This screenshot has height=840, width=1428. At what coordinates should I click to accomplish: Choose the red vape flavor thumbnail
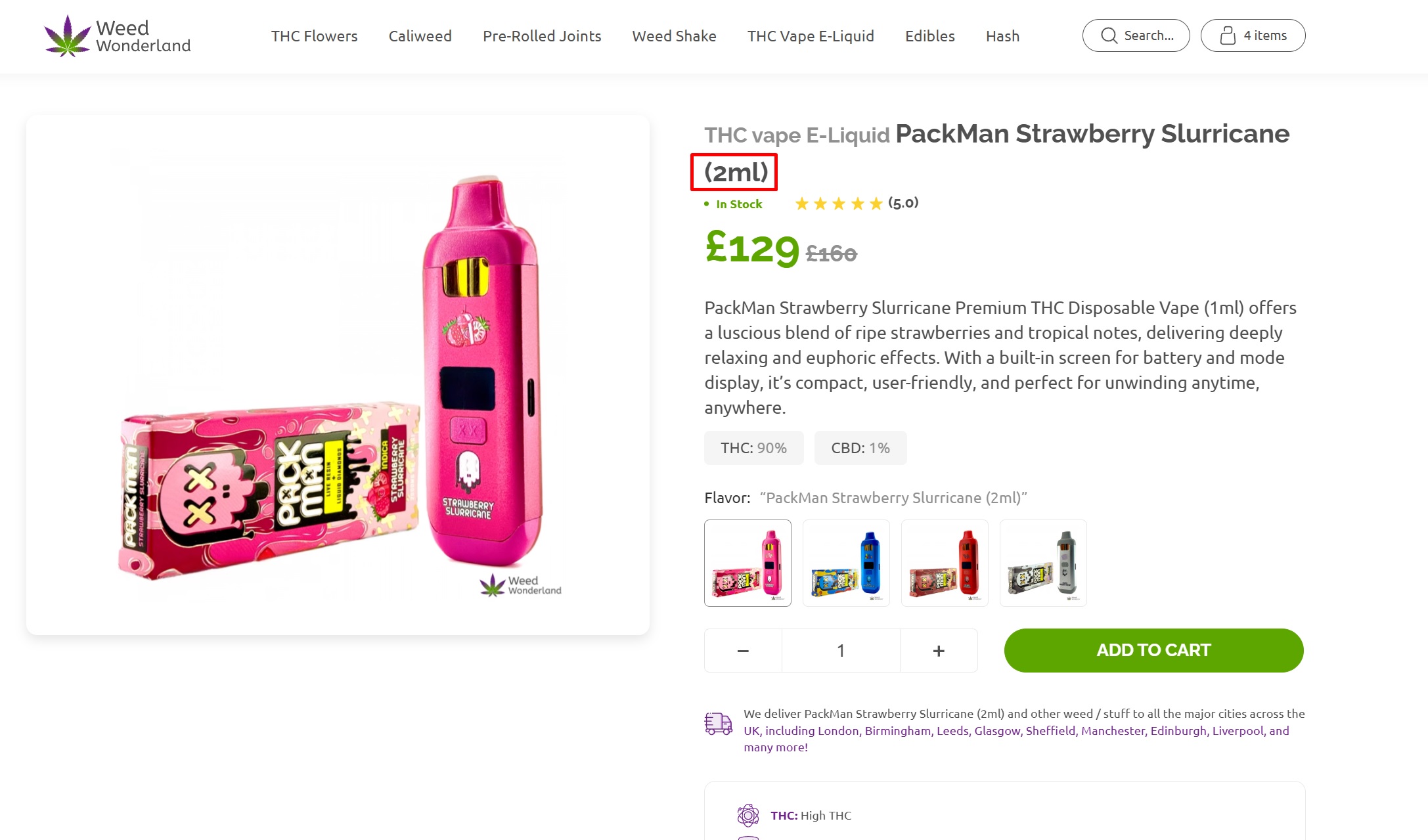pyautogui.click(x=945, y=563)
